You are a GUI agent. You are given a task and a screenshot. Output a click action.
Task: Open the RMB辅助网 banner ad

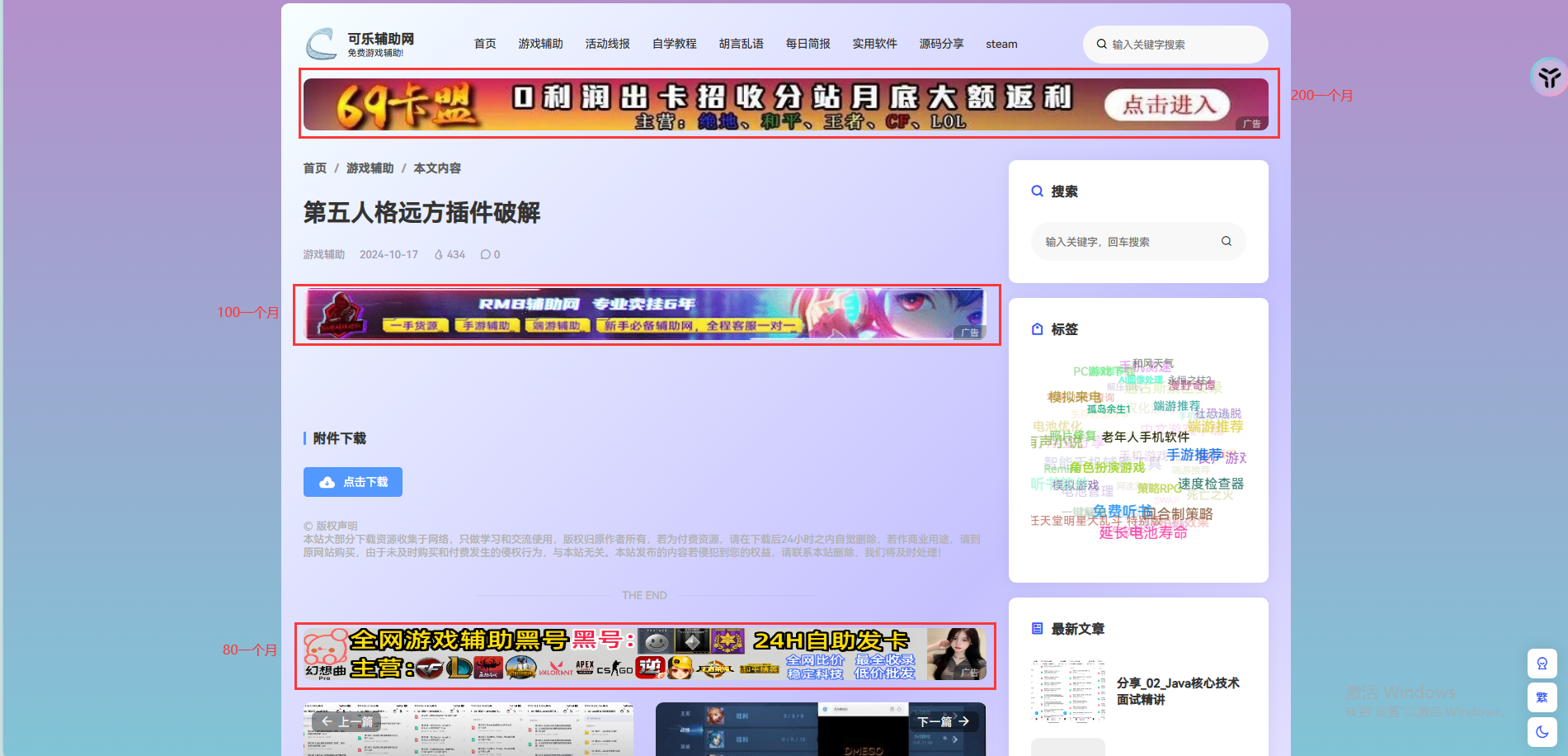[x=646, y=314]
